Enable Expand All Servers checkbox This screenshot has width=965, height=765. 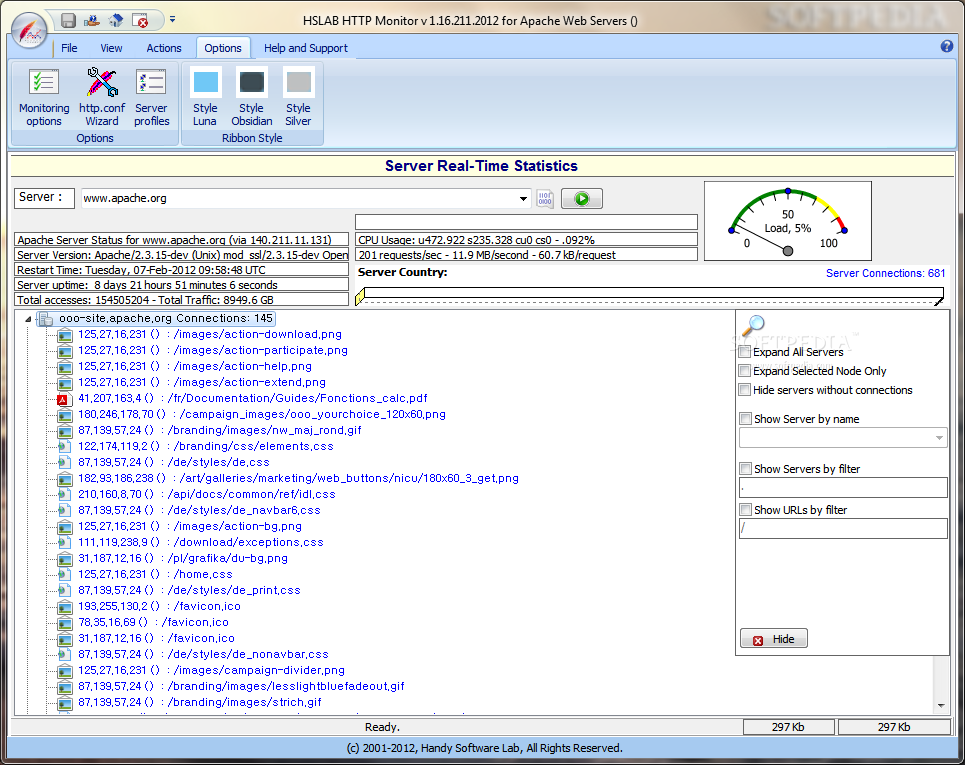click(745, 352)
